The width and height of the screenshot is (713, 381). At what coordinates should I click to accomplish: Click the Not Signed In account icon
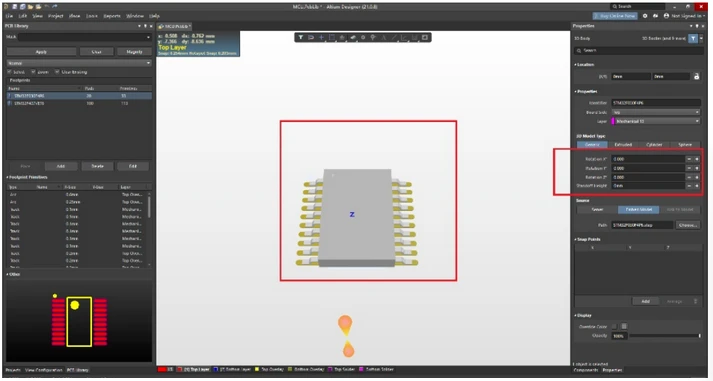point(667,16)
